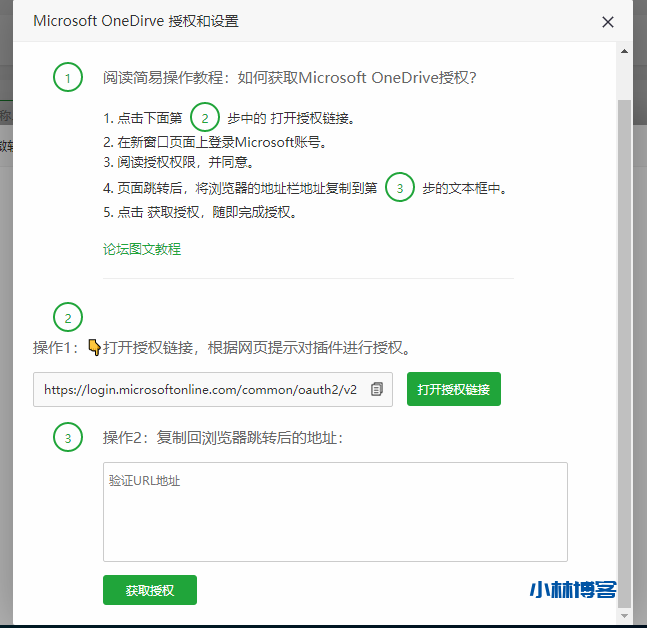The image size is (647, 628).
Task: Click the text 操作1 打开授权链接 instruction
Action: click(222, 347)
